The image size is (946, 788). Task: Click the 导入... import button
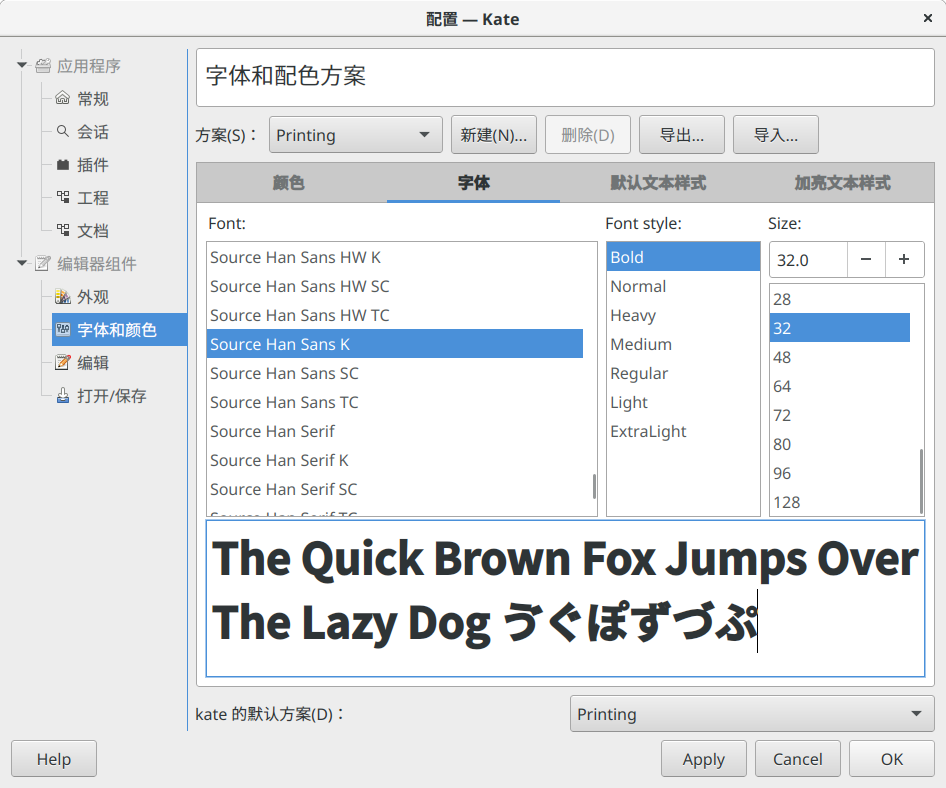point(776,135)
